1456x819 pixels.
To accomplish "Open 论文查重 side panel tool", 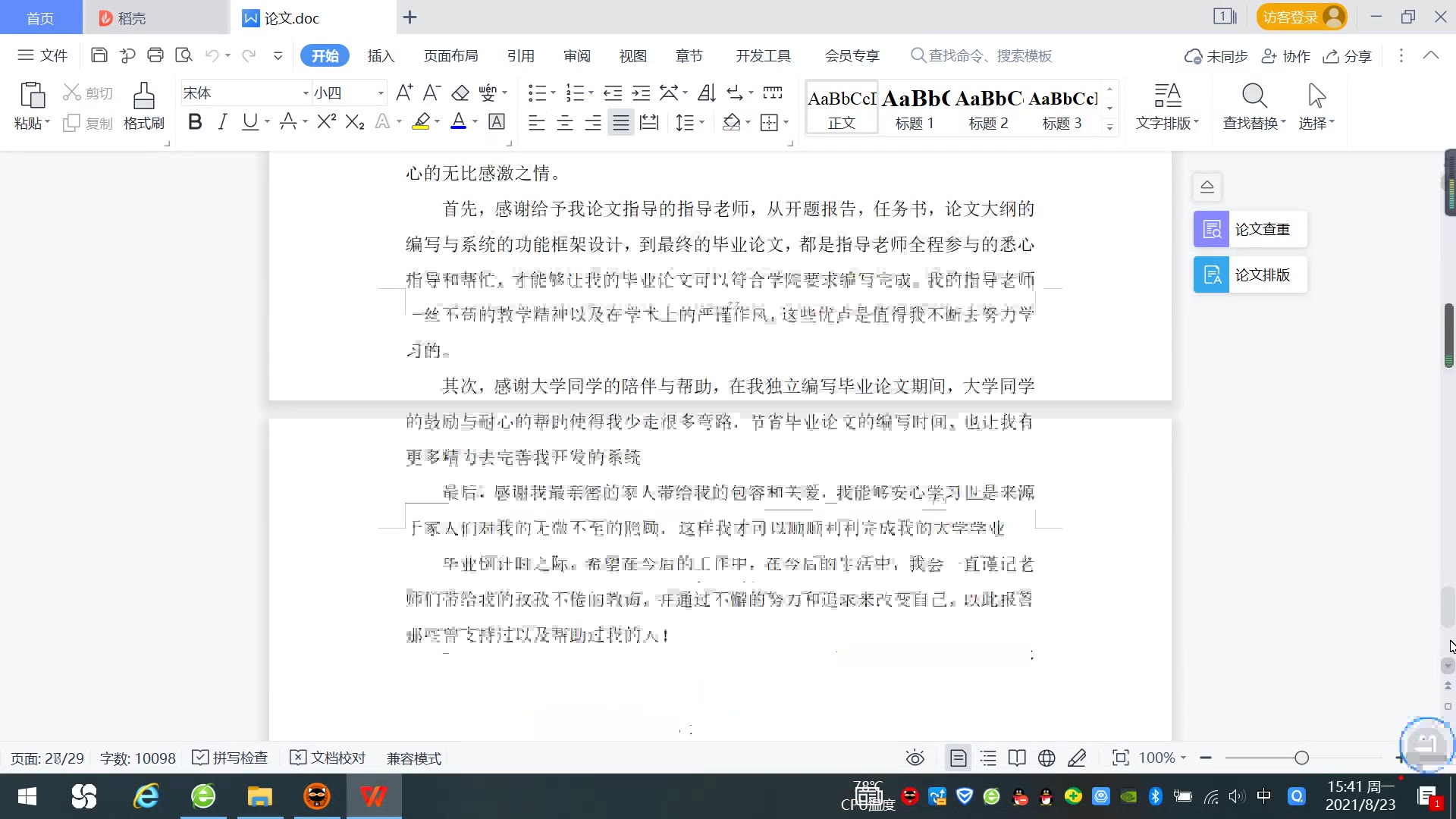I will pyautogui.click(x=1250, y=229).
